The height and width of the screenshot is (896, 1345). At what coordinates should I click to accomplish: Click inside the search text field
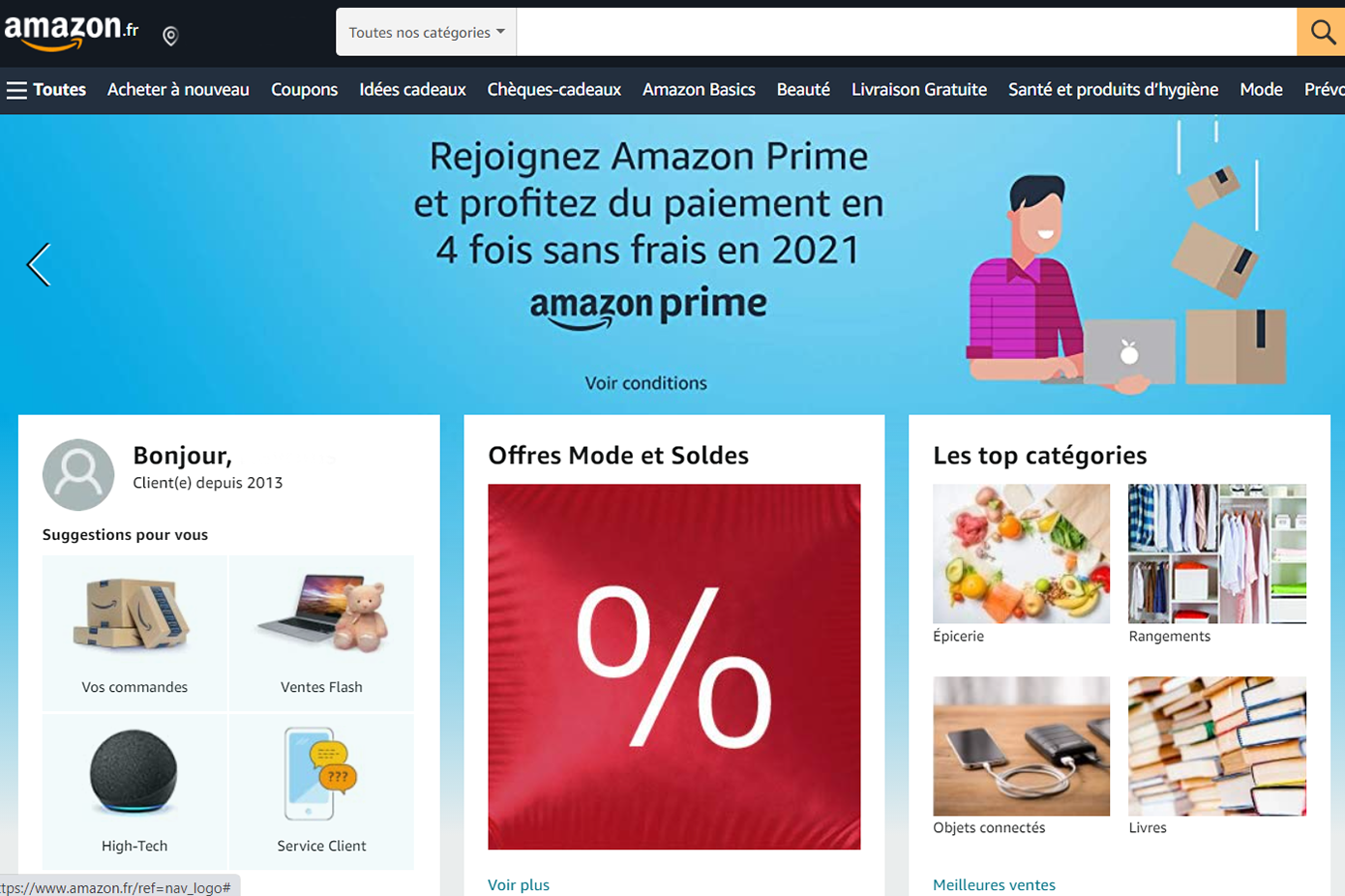pos(907,32)
